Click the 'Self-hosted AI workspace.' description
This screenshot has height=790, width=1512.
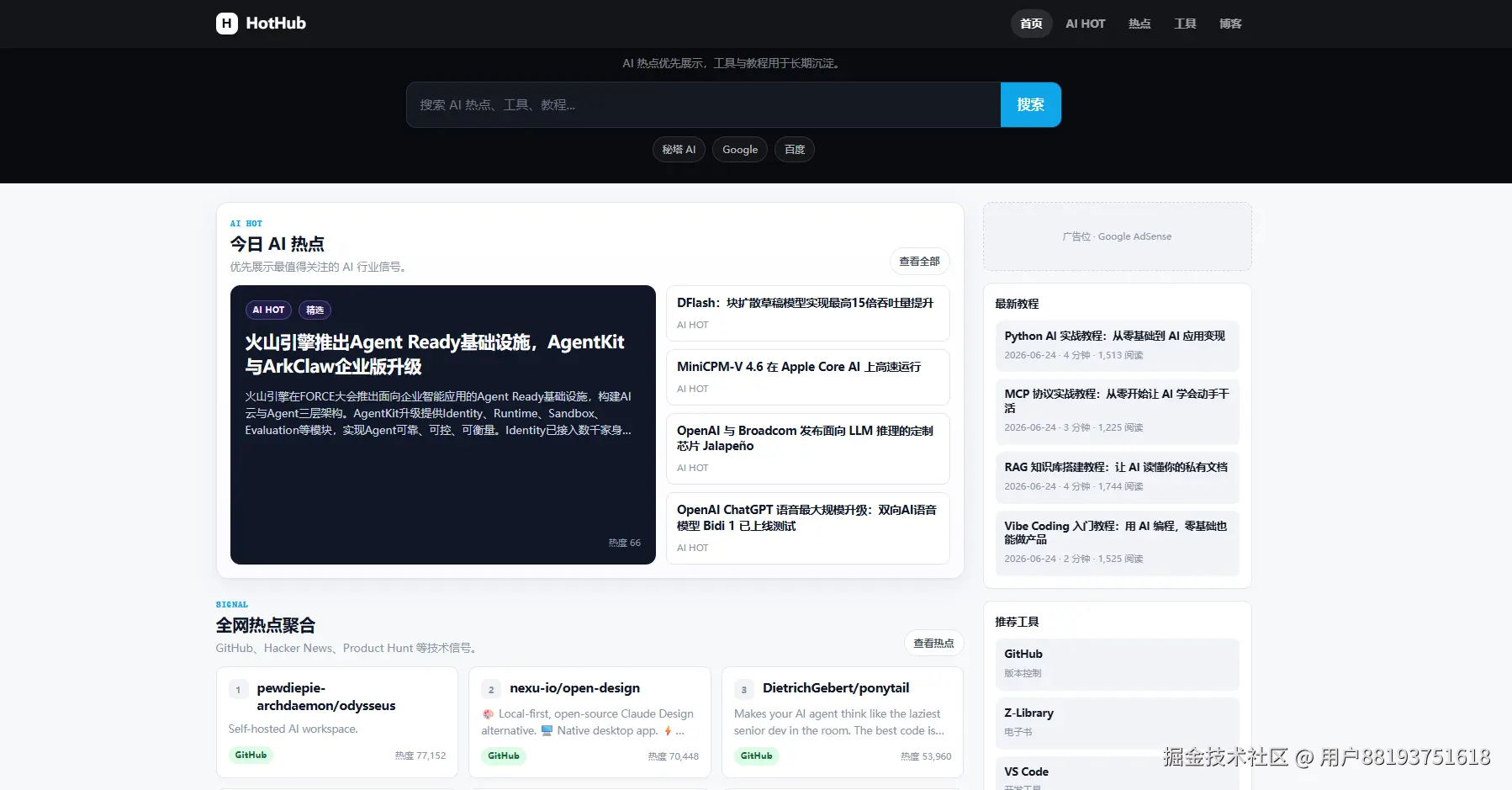[293, 729]
